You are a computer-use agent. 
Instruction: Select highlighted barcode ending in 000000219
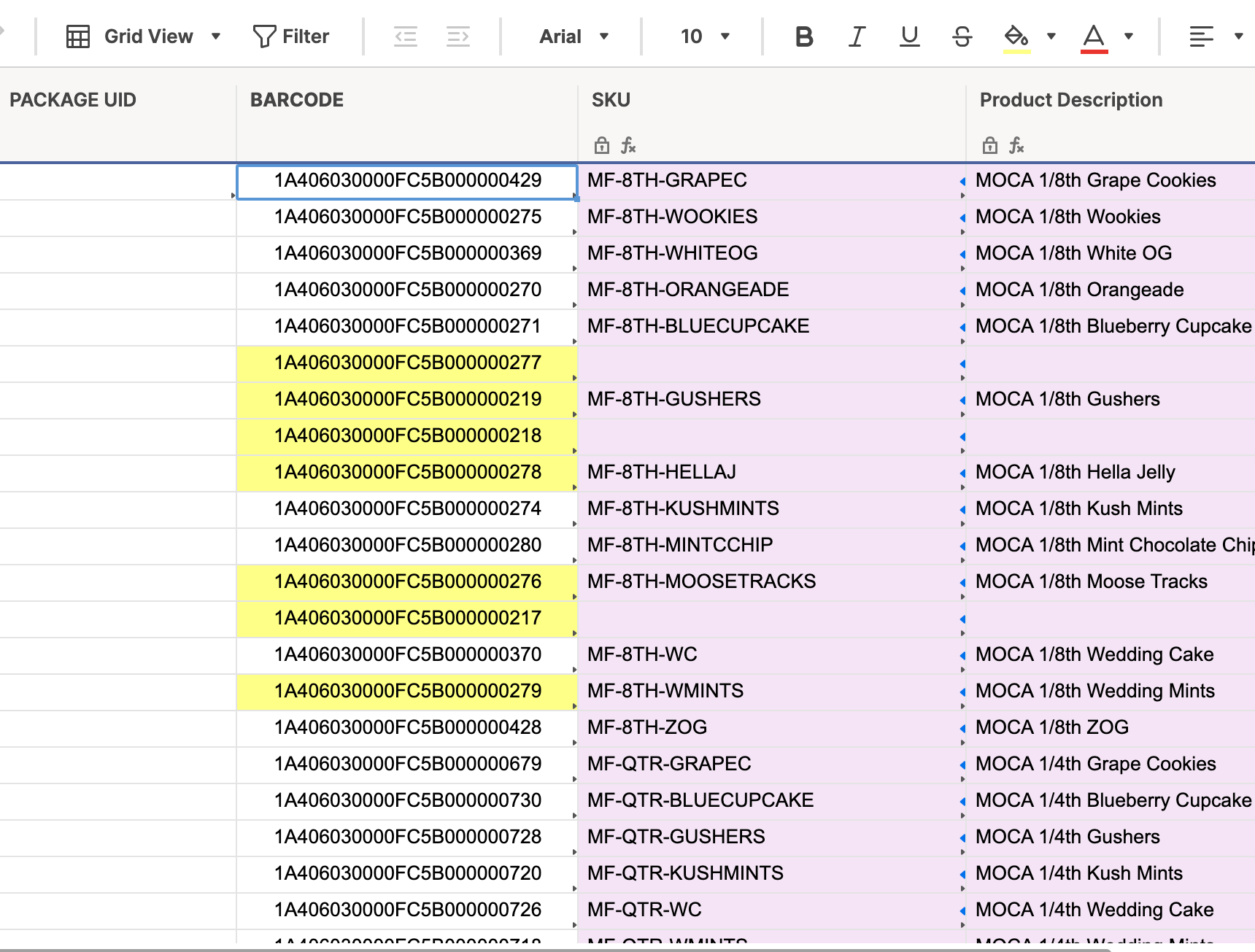(407, 400)
